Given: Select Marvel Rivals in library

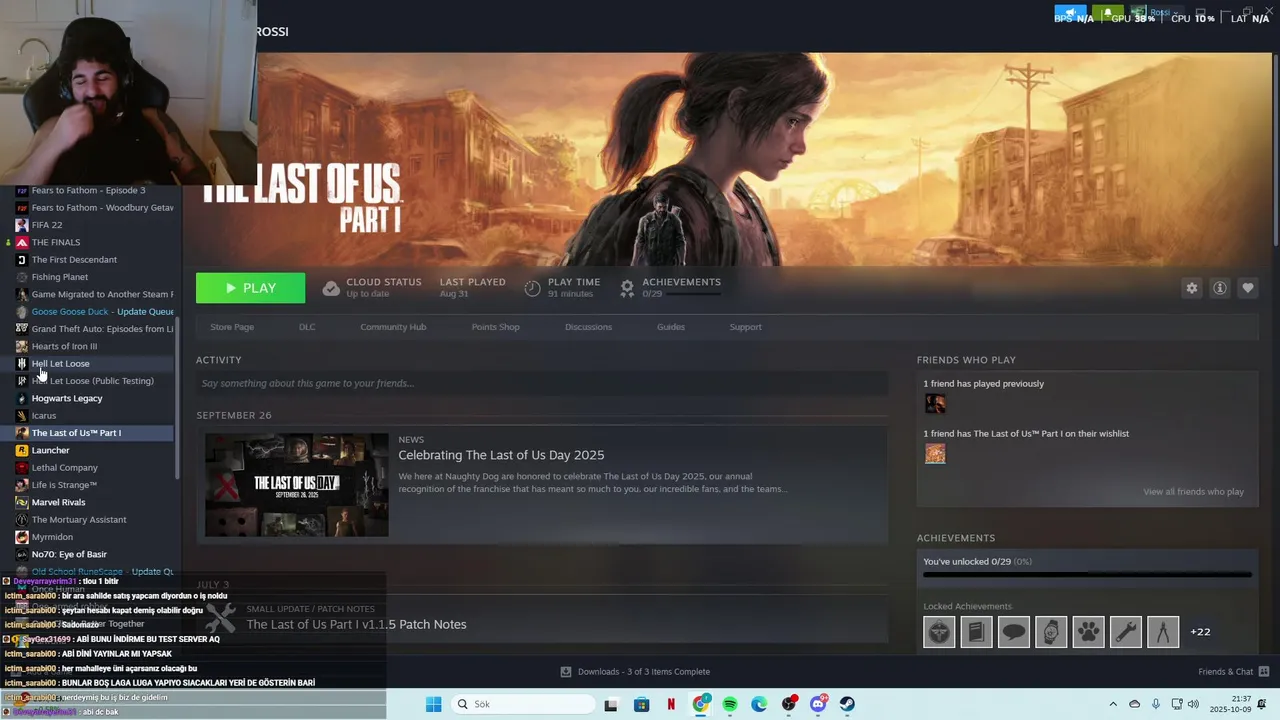Looking at the screenshot, I should (58, 502).
